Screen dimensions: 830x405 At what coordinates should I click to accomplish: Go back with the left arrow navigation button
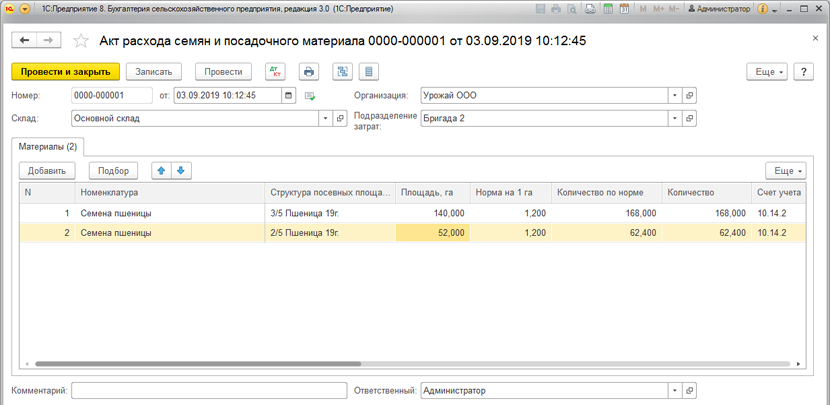[x=24, y=41]
